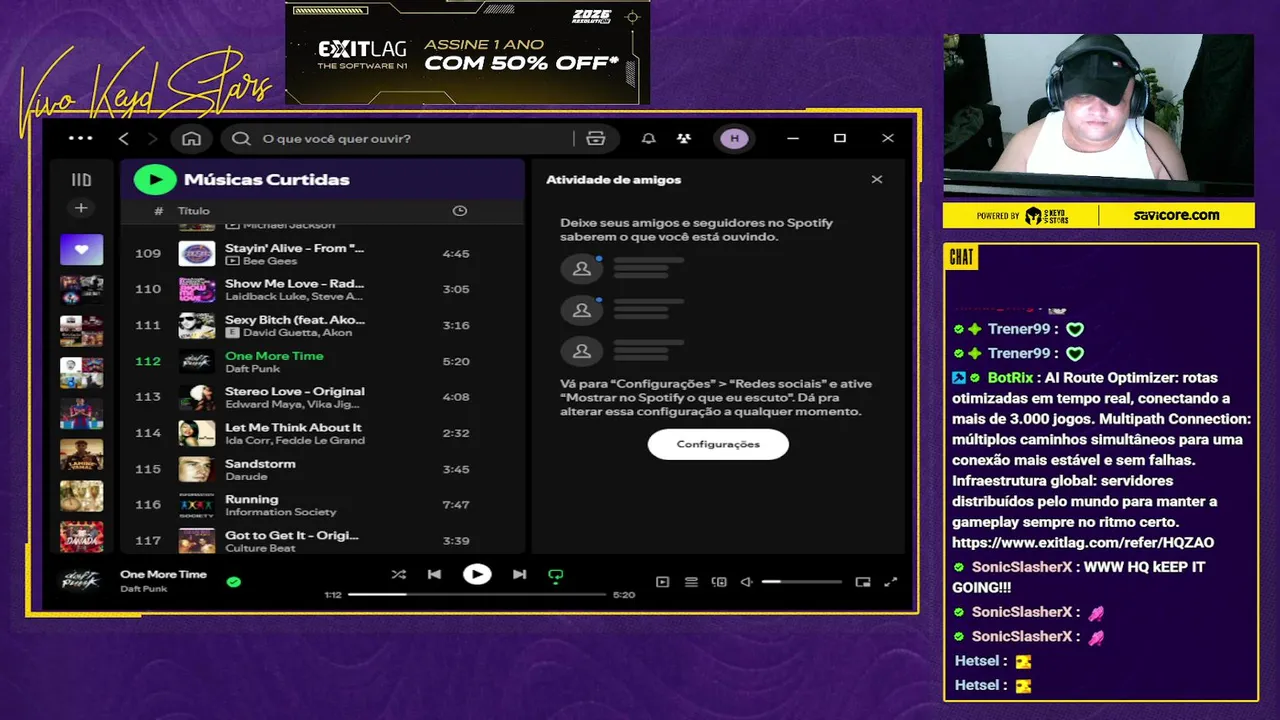Select the track "Let Me Think About It"
The image size is (1280, 720).
tap(322, 433)
